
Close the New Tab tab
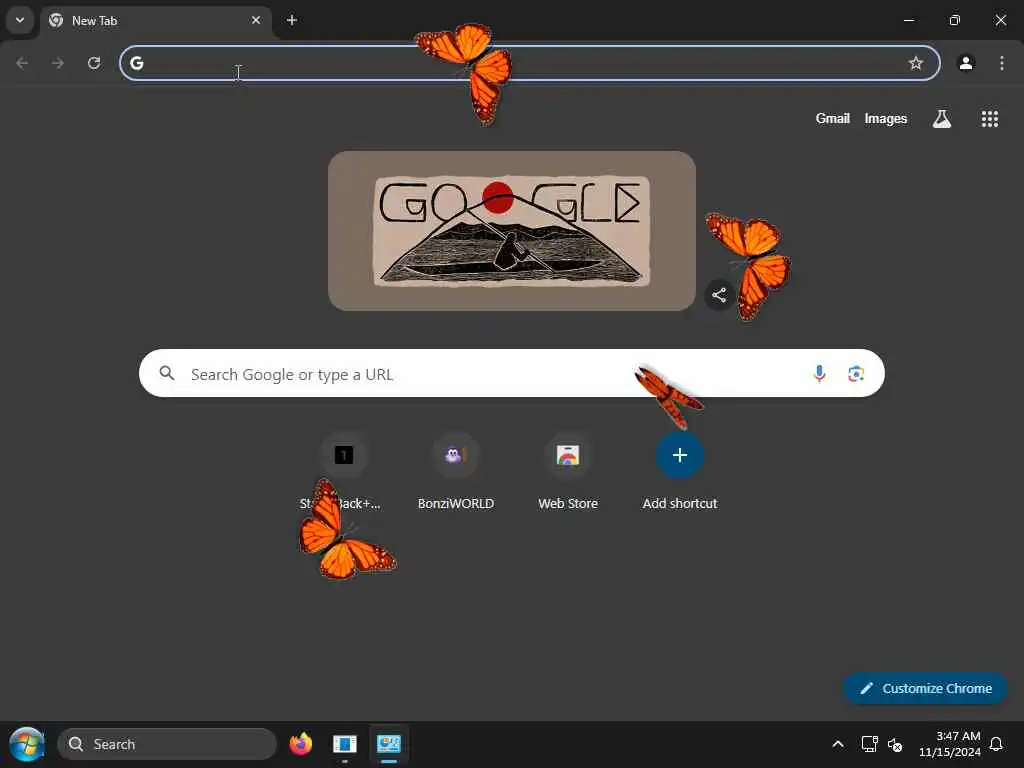point(256,20)
